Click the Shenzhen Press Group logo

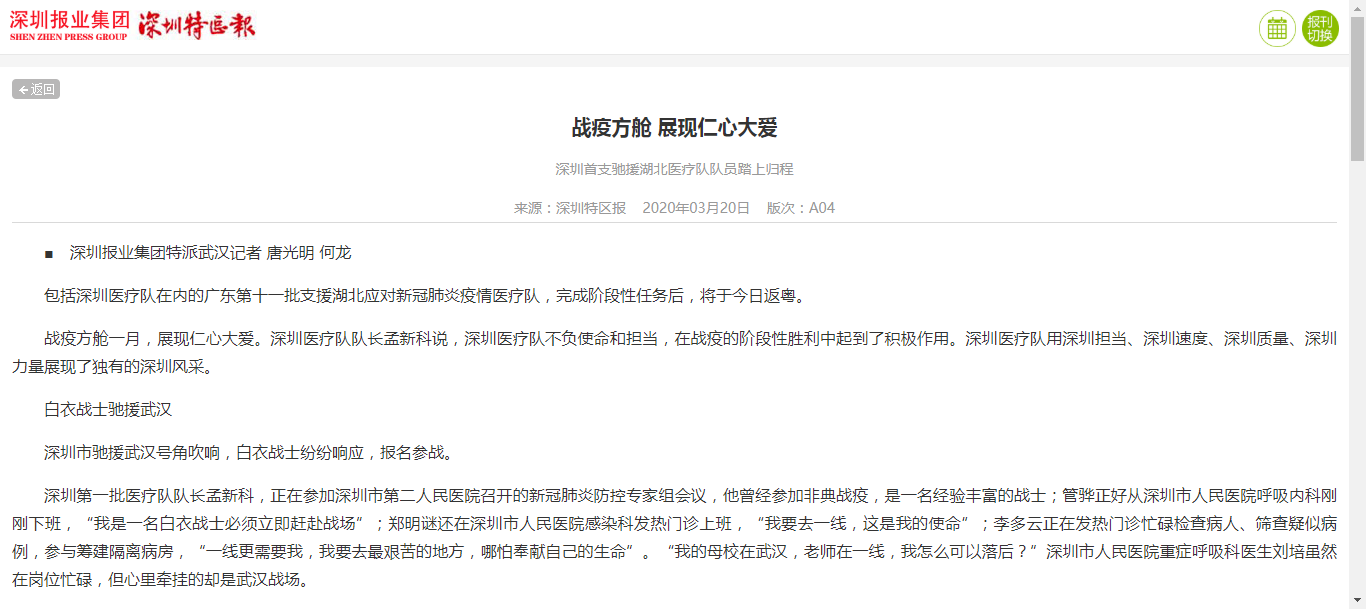[x=69, y=26]
